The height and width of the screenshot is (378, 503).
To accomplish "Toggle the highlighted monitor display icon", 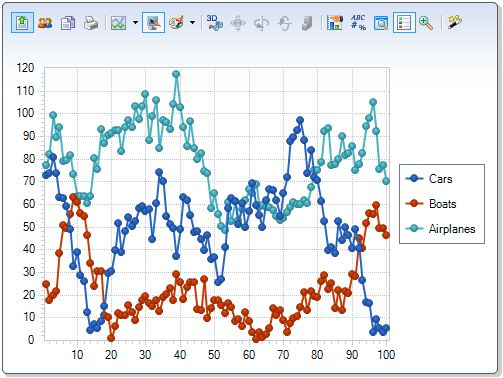I will (x=153, y=23).
